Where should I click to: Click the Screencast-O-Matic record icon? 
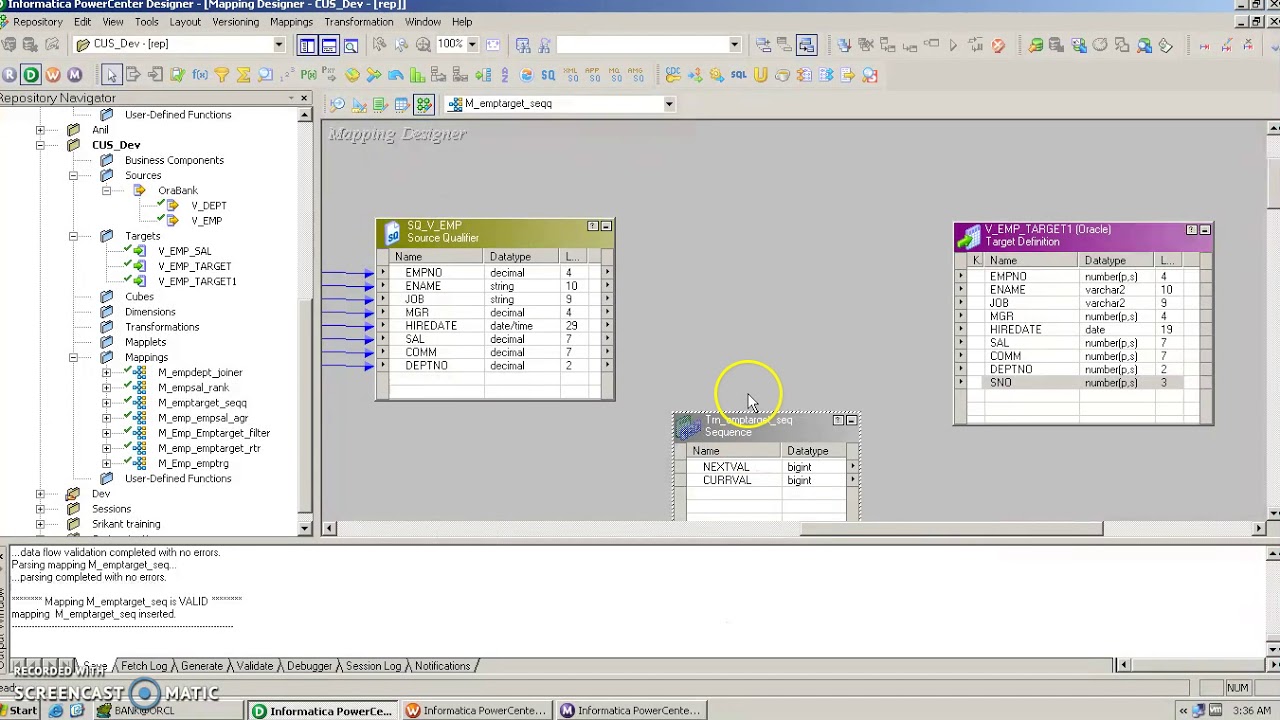point(145,693)
